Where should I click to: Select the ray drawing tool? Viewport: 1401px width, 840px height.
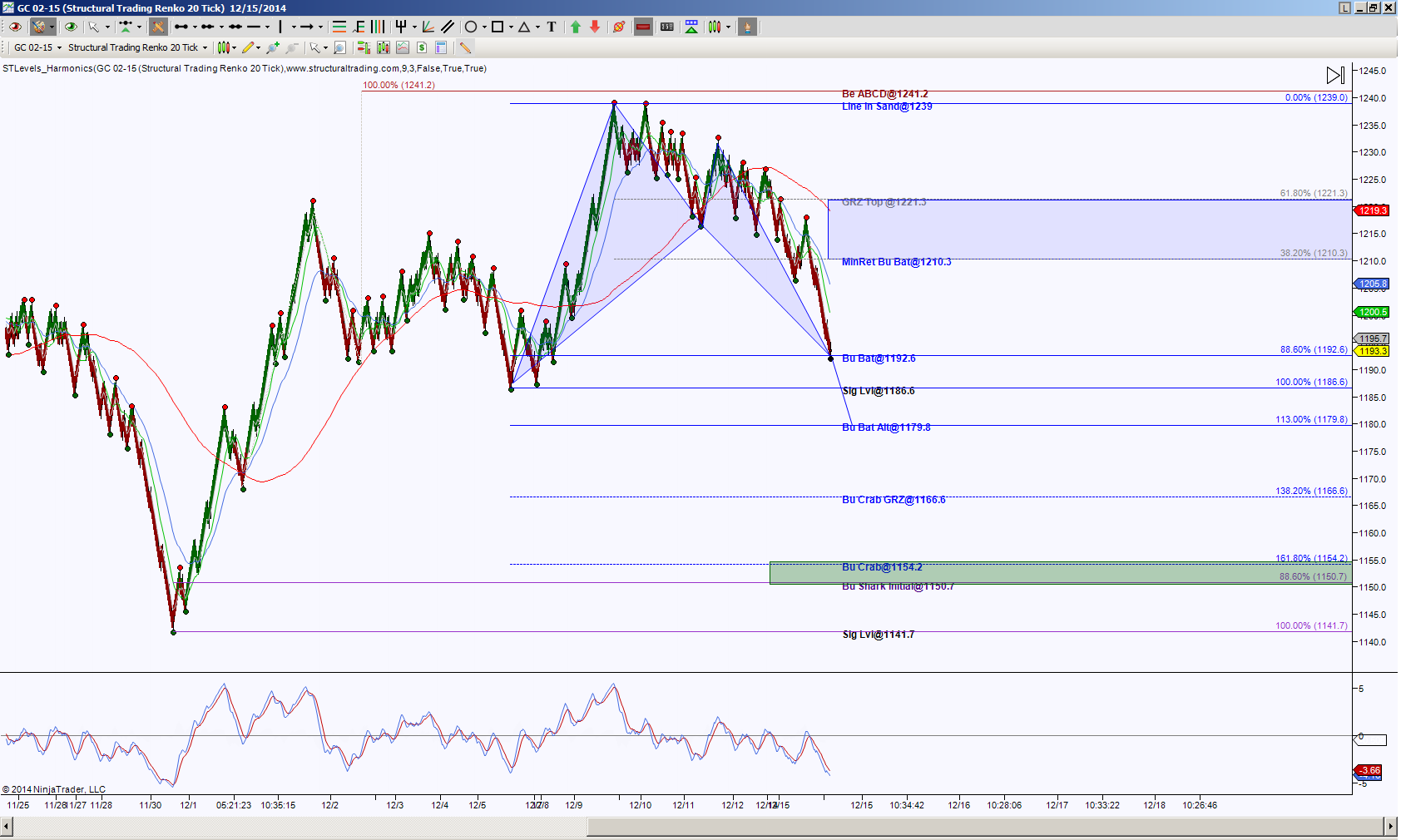point(207,27)
